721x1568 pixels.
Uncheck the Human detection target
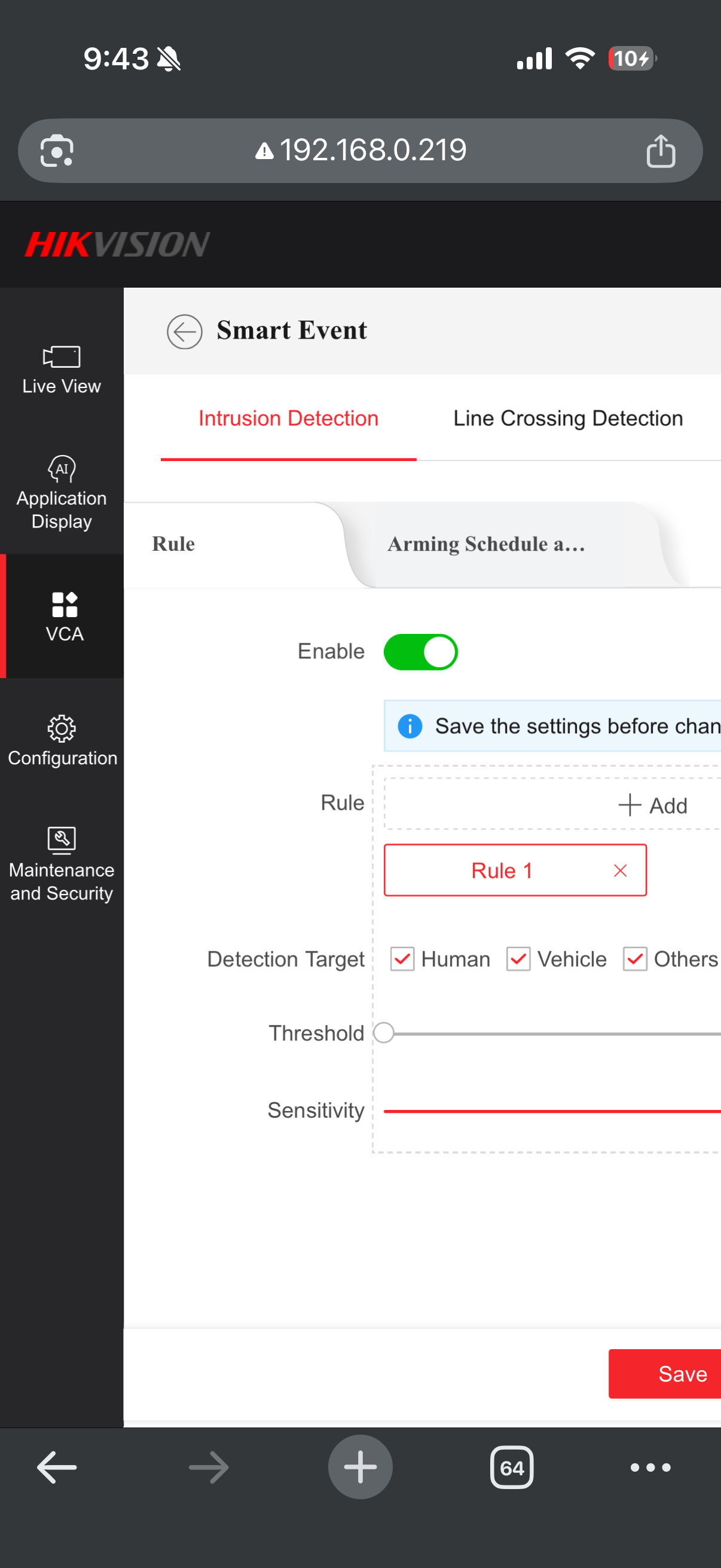pyautogui.click(x=402, y=959)
